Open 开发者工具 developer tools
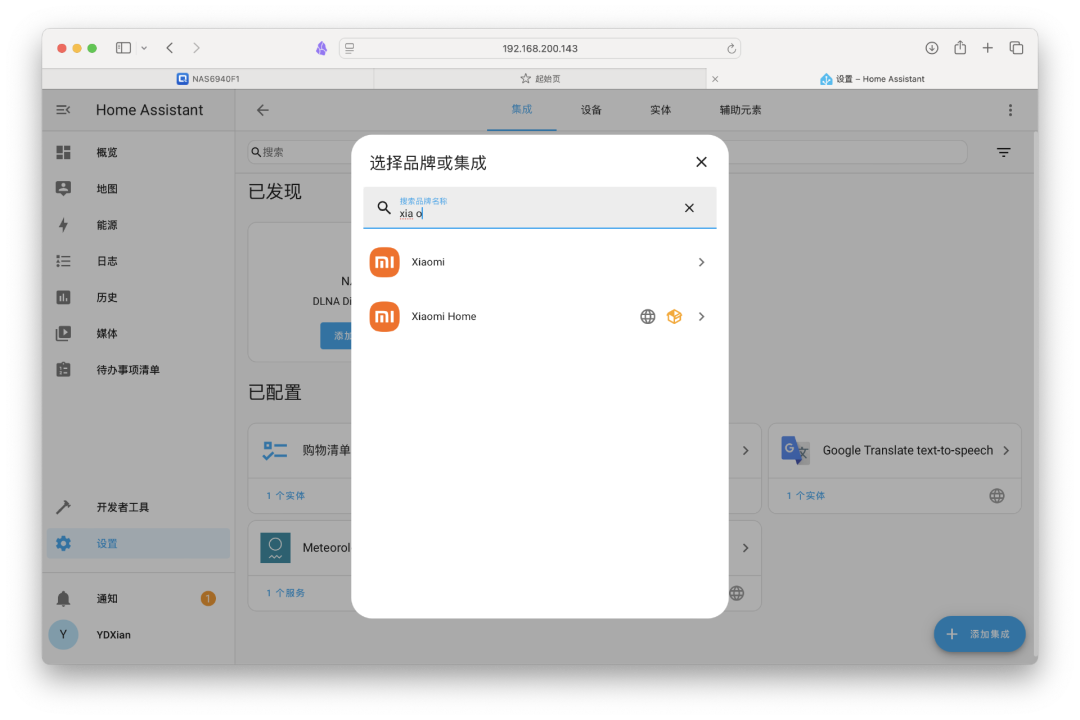The image size is (1080, 720). coord(122,507)
